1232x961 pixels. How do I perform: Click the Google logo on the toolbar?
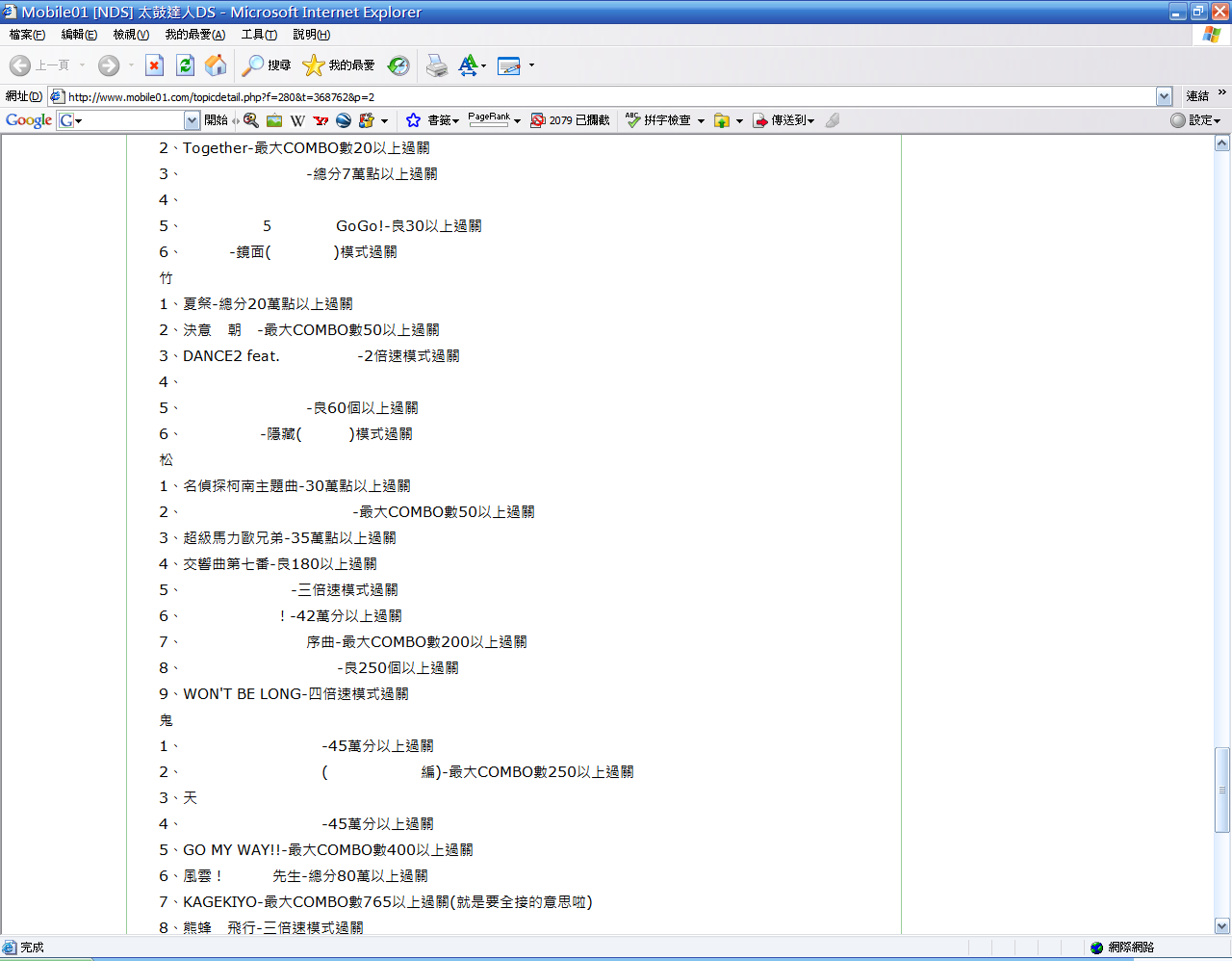[29, 120]
